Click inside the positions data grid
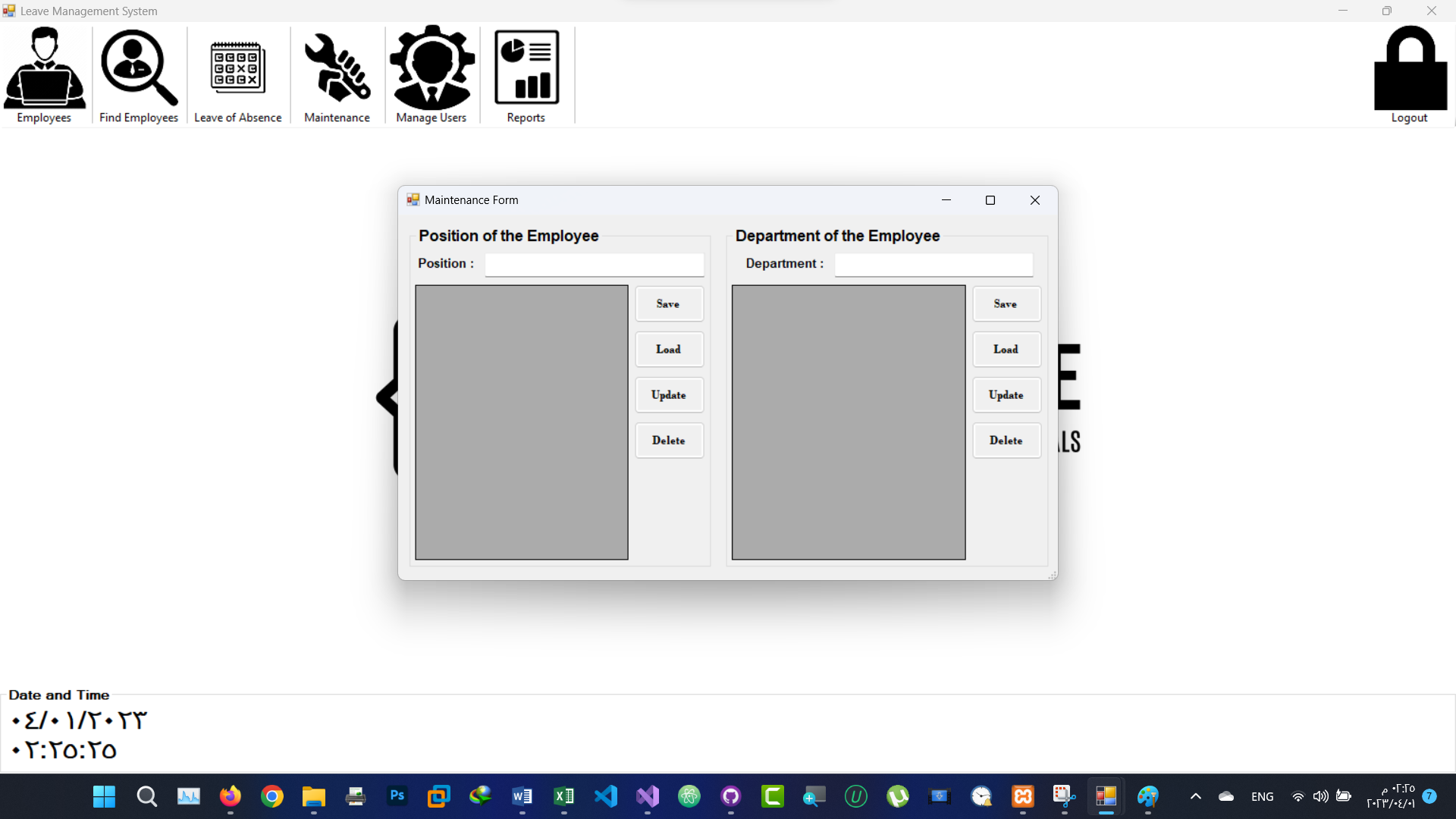Image resolution: width=1456 pixels, height=819 pixels. 522,422
